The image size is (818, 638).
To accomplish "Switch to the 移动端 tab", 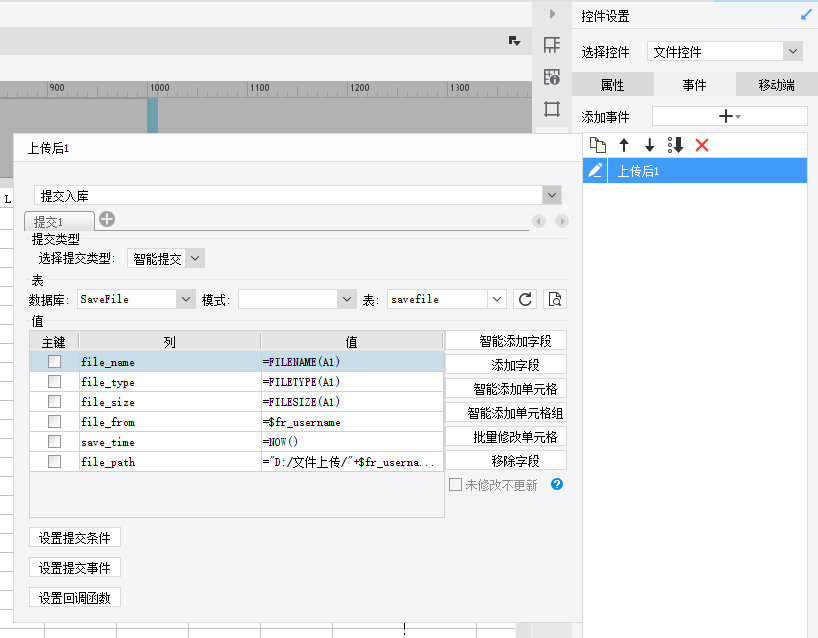I will [x=776, y=85].
